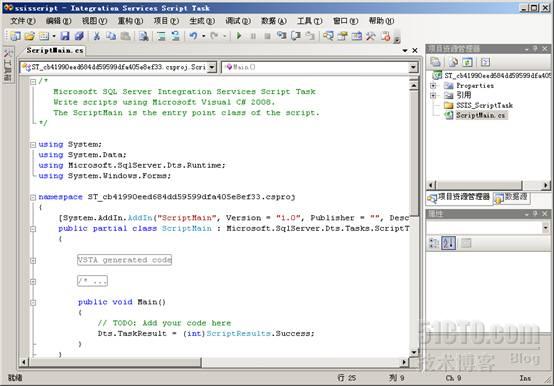Click the Undo arrow icon
554x386 pixels.
[x=193, y=36]
